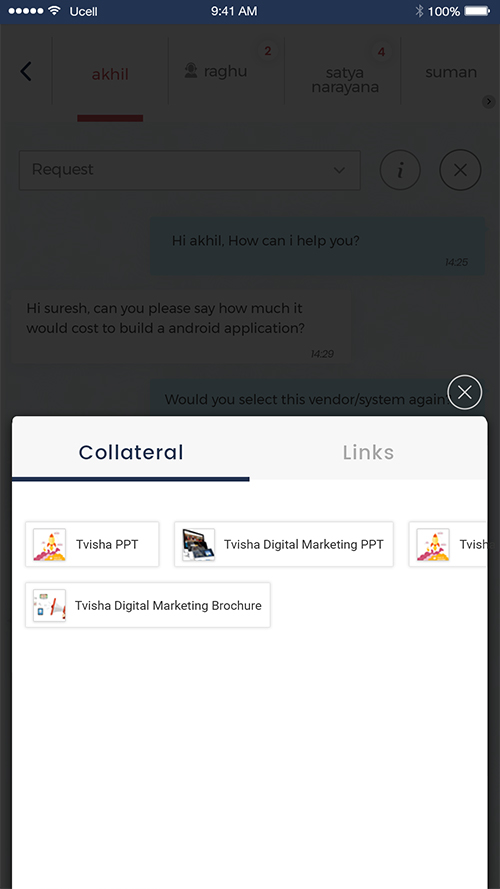Open the info circle icon
This screenshot has width=500, height=889.
point(400,170)
